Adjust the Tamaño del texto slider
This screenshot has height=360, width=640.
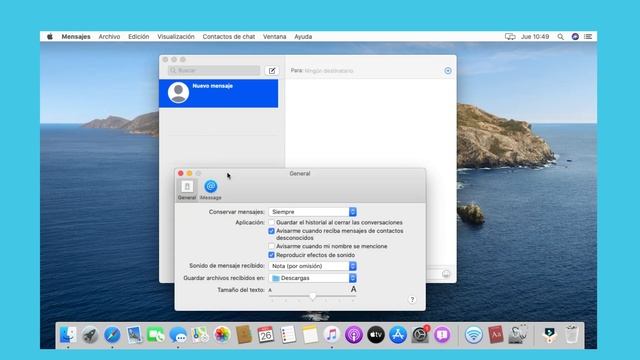point(313,296)
